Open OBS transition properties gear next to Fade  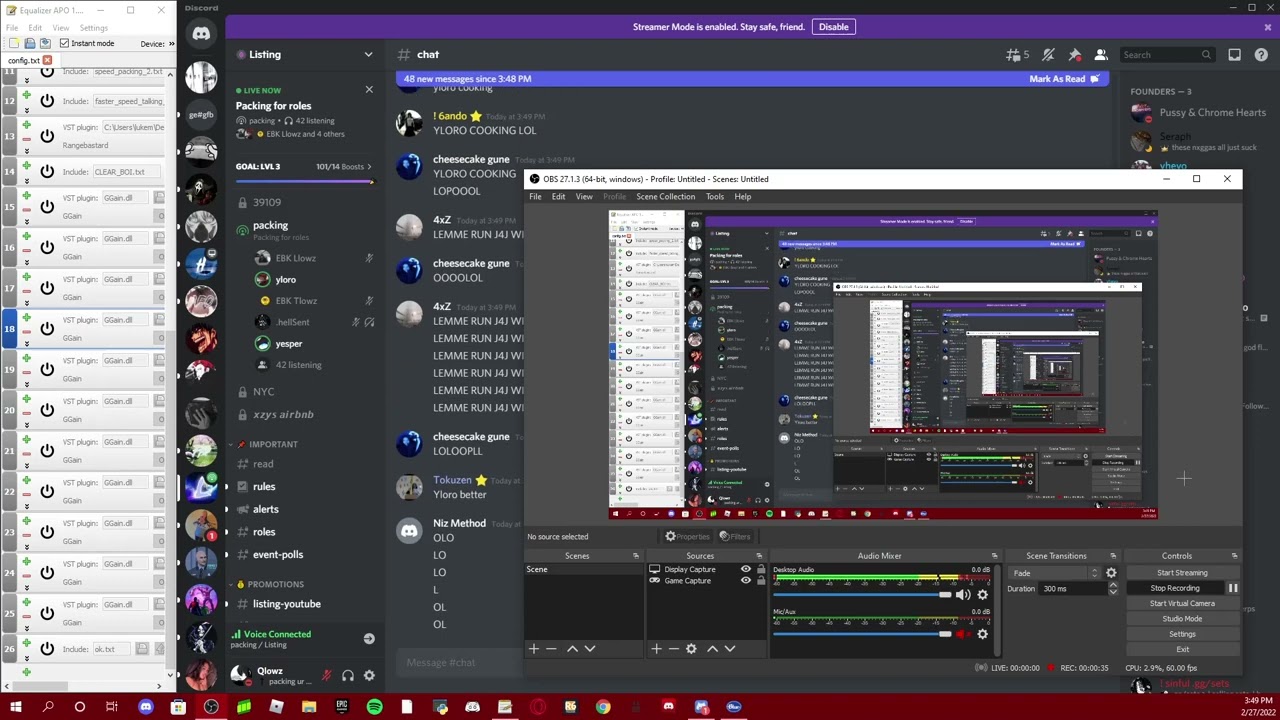click(1111, 573)
